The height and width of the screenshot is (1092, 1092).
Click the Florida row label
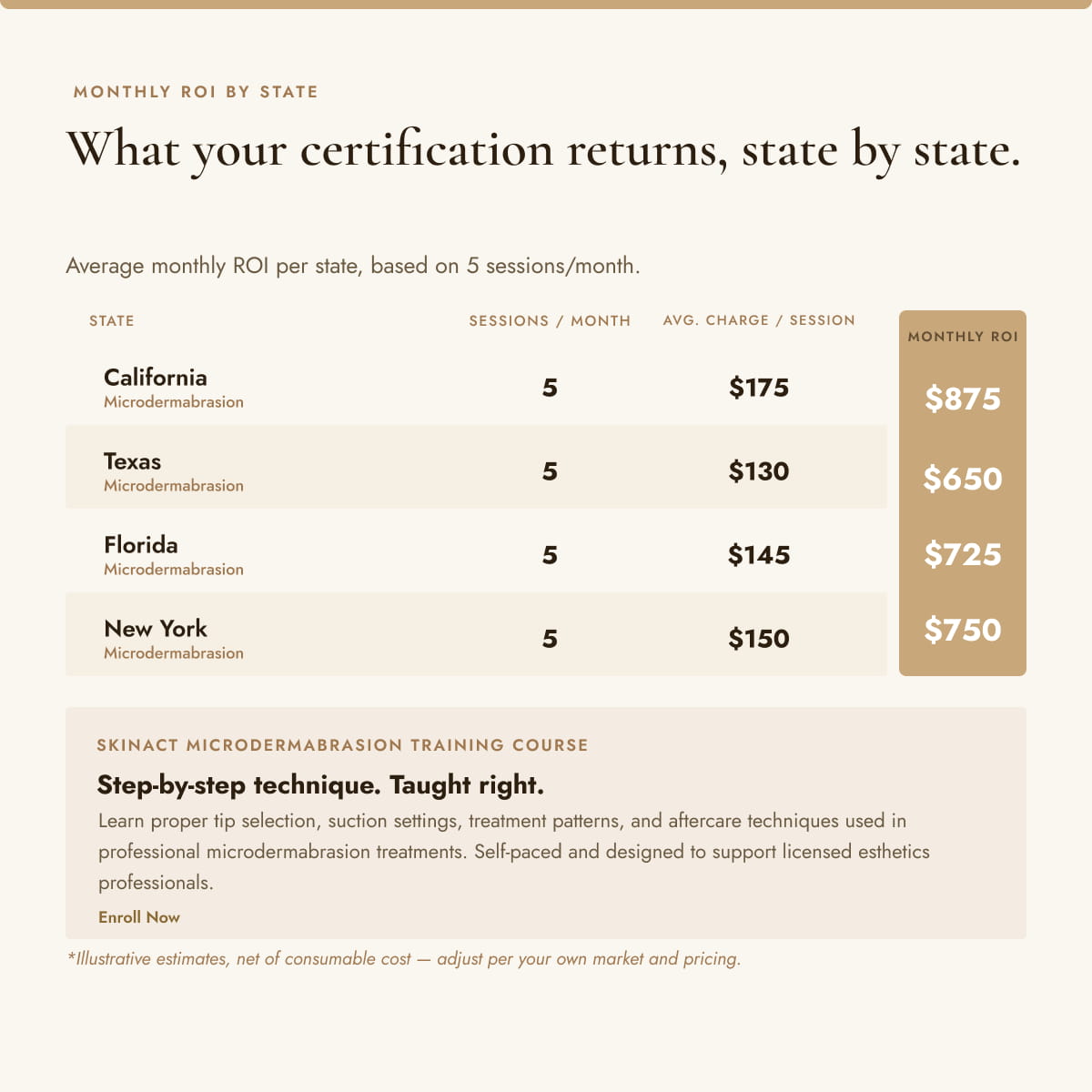pos(141,545)
